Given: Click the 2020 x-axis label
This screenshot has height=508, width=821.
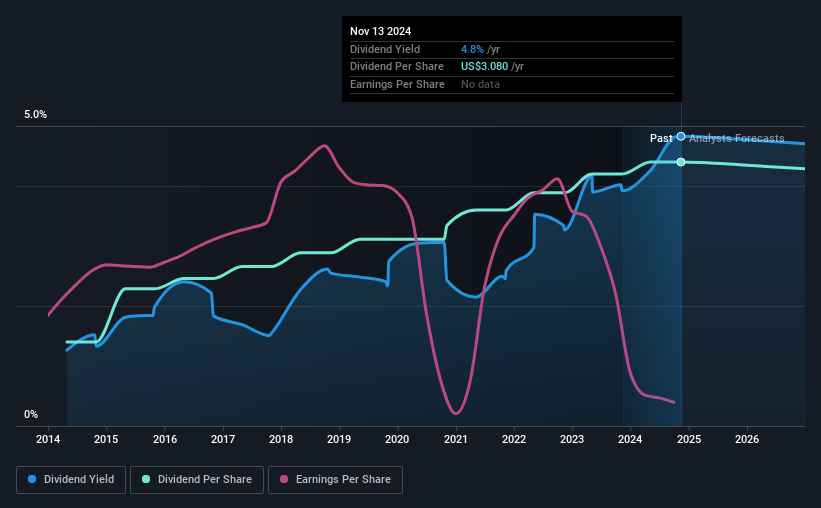Looking at the screenshot, I should (x=397, y=439).
